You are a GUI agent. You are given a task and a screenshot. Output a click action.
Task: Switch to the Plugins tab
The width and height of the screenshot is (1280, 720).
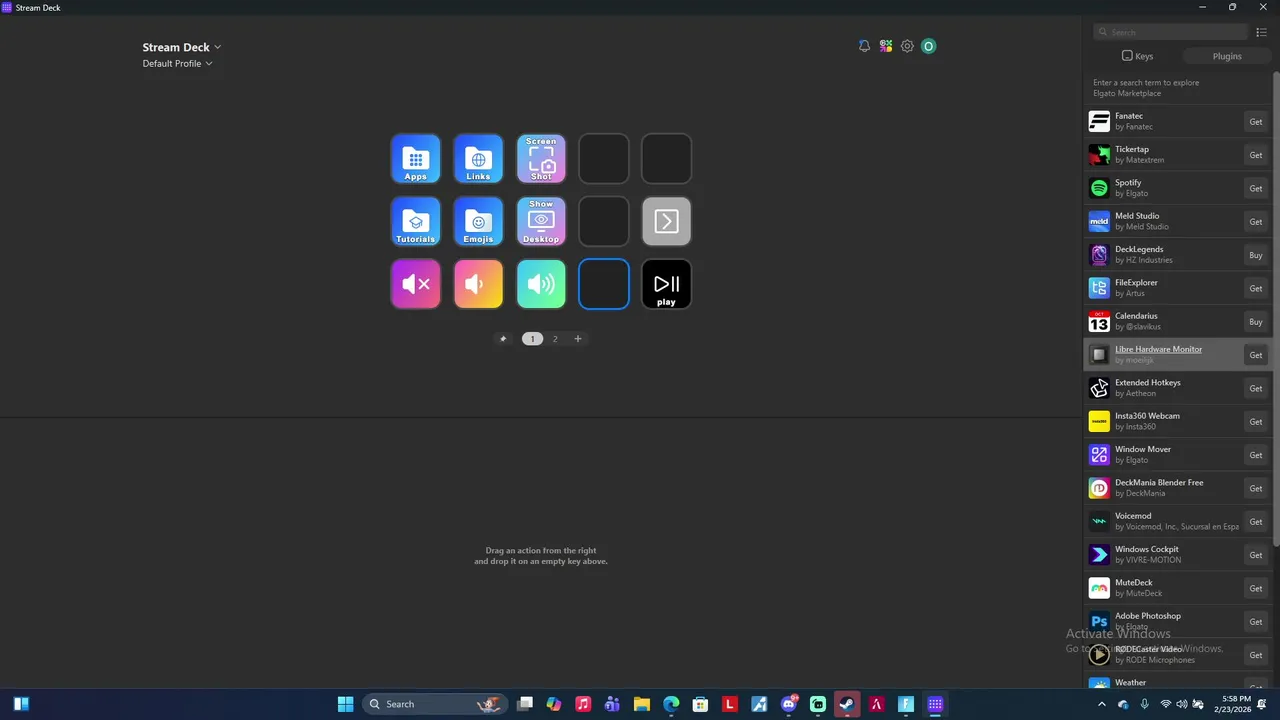coord(1227,56)
